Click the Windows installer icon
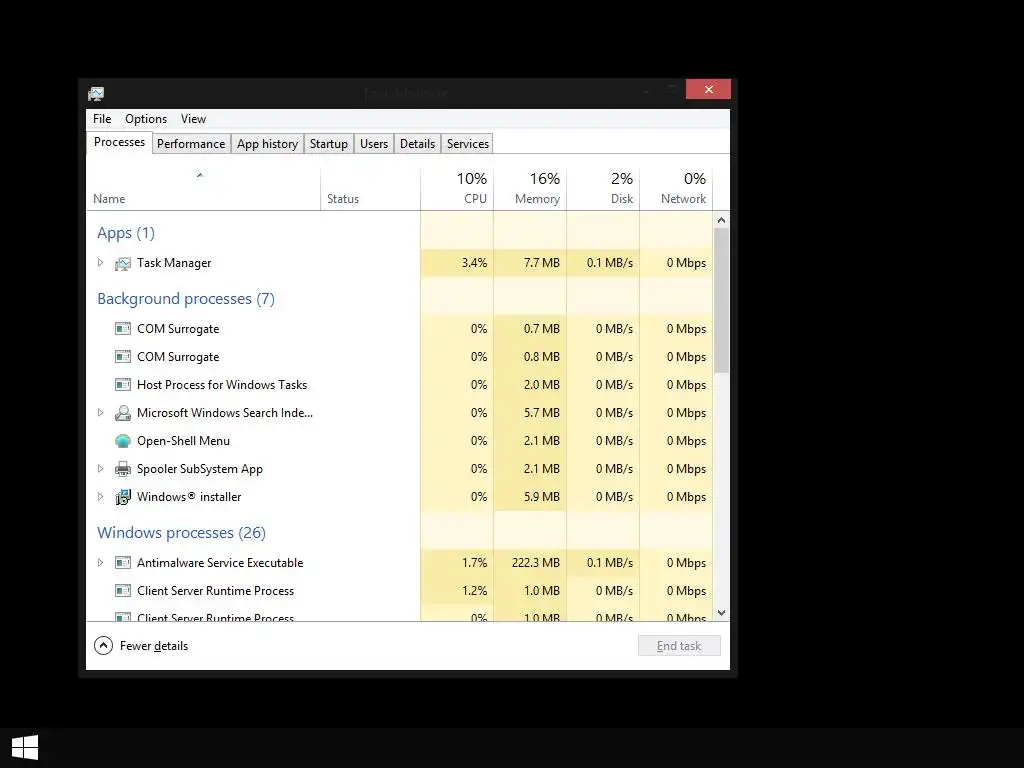The height and width of the screenshot is (768, 1024). coord(123,497)
